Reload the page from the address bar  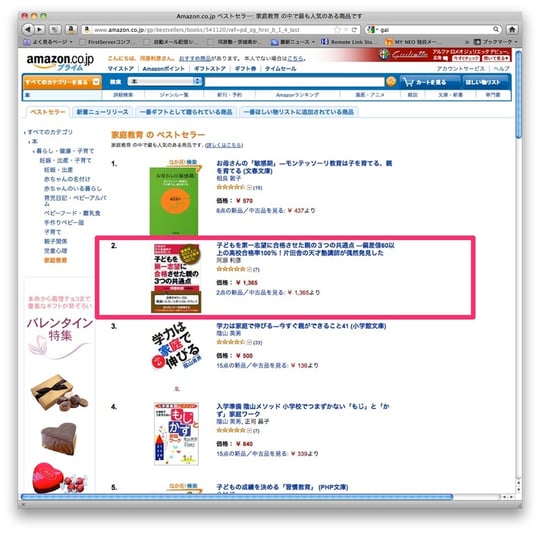354,30
